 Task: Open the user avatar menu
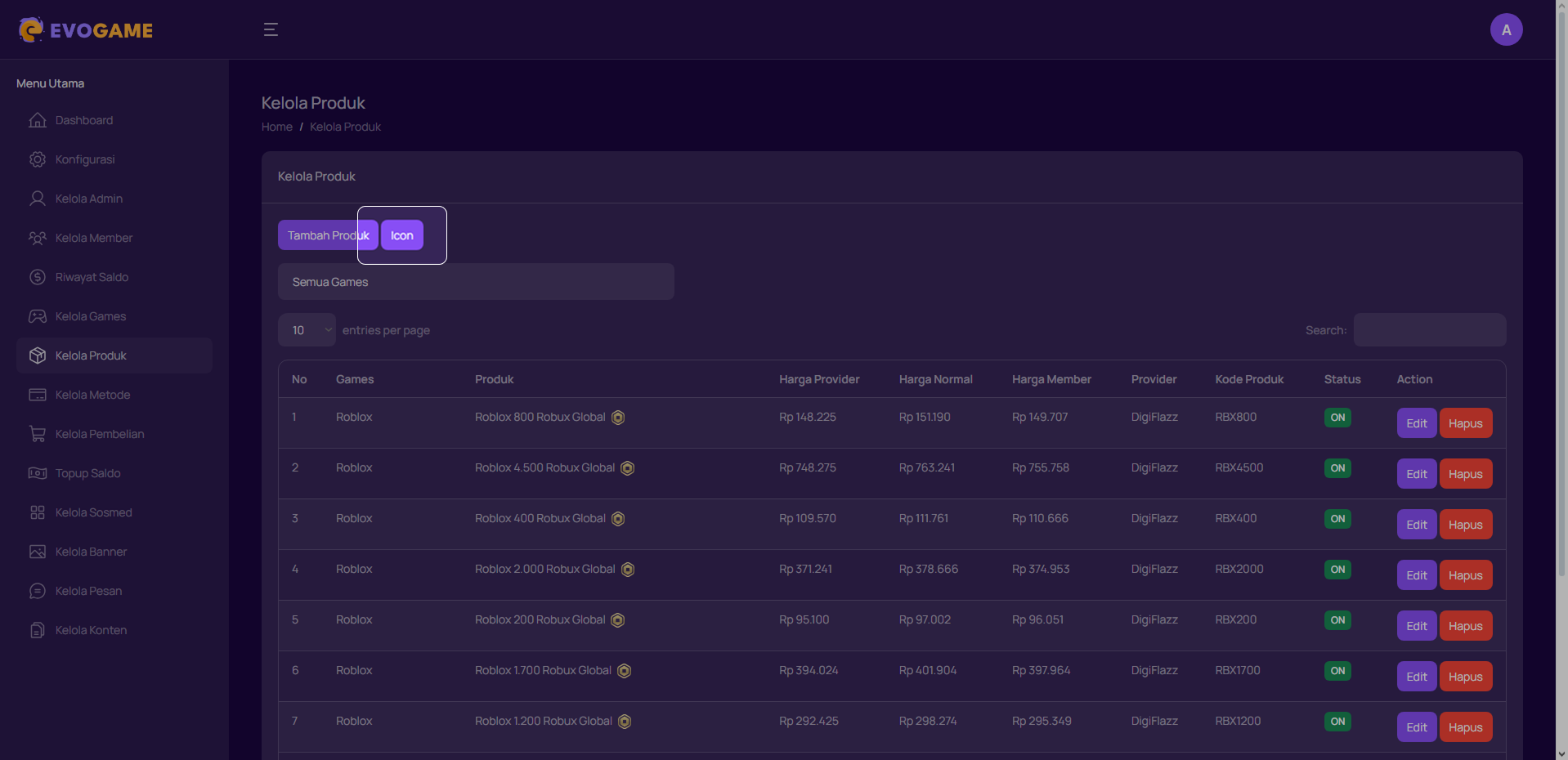coord(1506,30)
